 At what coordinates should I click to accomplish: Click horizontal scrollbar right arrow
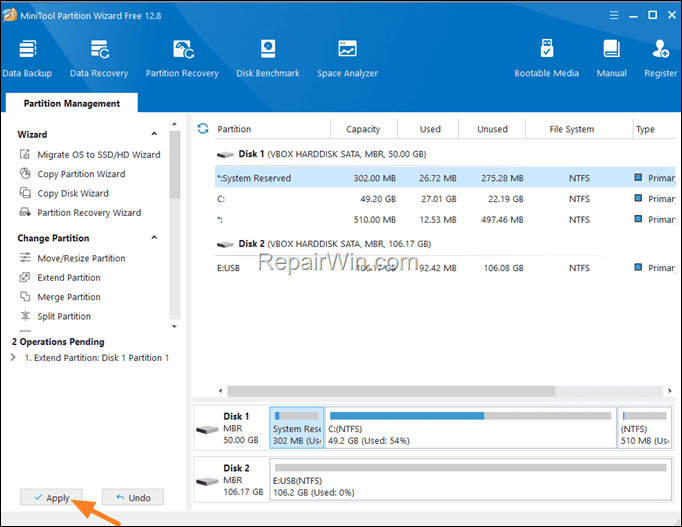[x=669, y=390]
